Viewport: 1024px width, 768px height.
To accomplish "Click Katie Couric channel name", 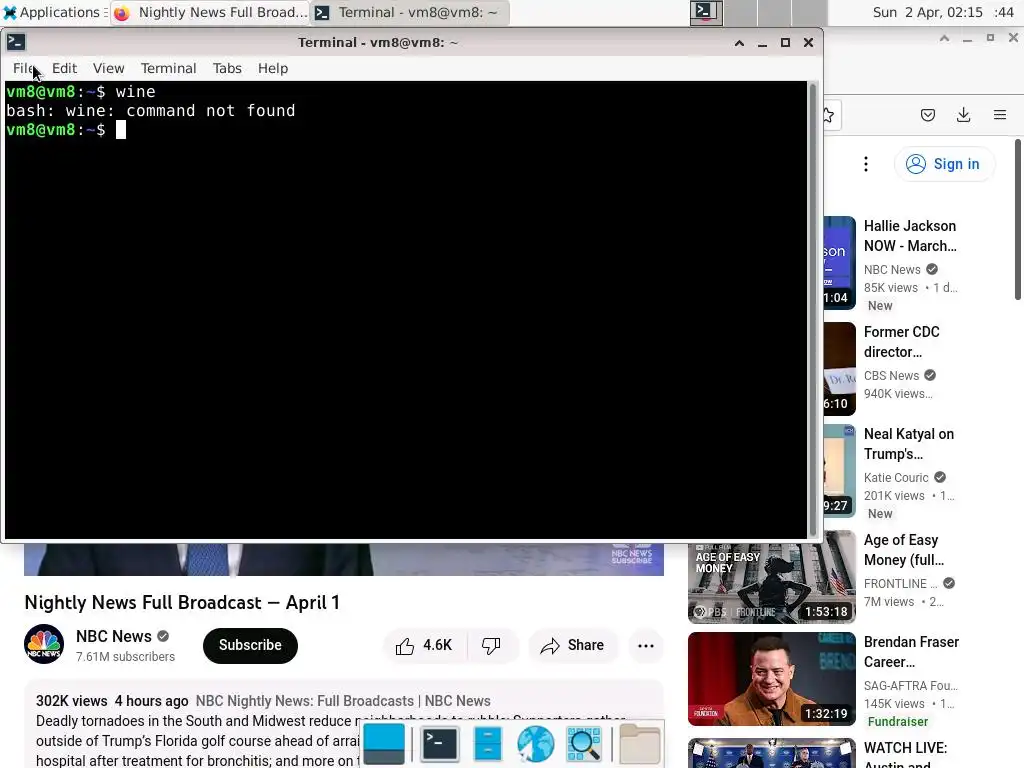I will pos(896,477).
